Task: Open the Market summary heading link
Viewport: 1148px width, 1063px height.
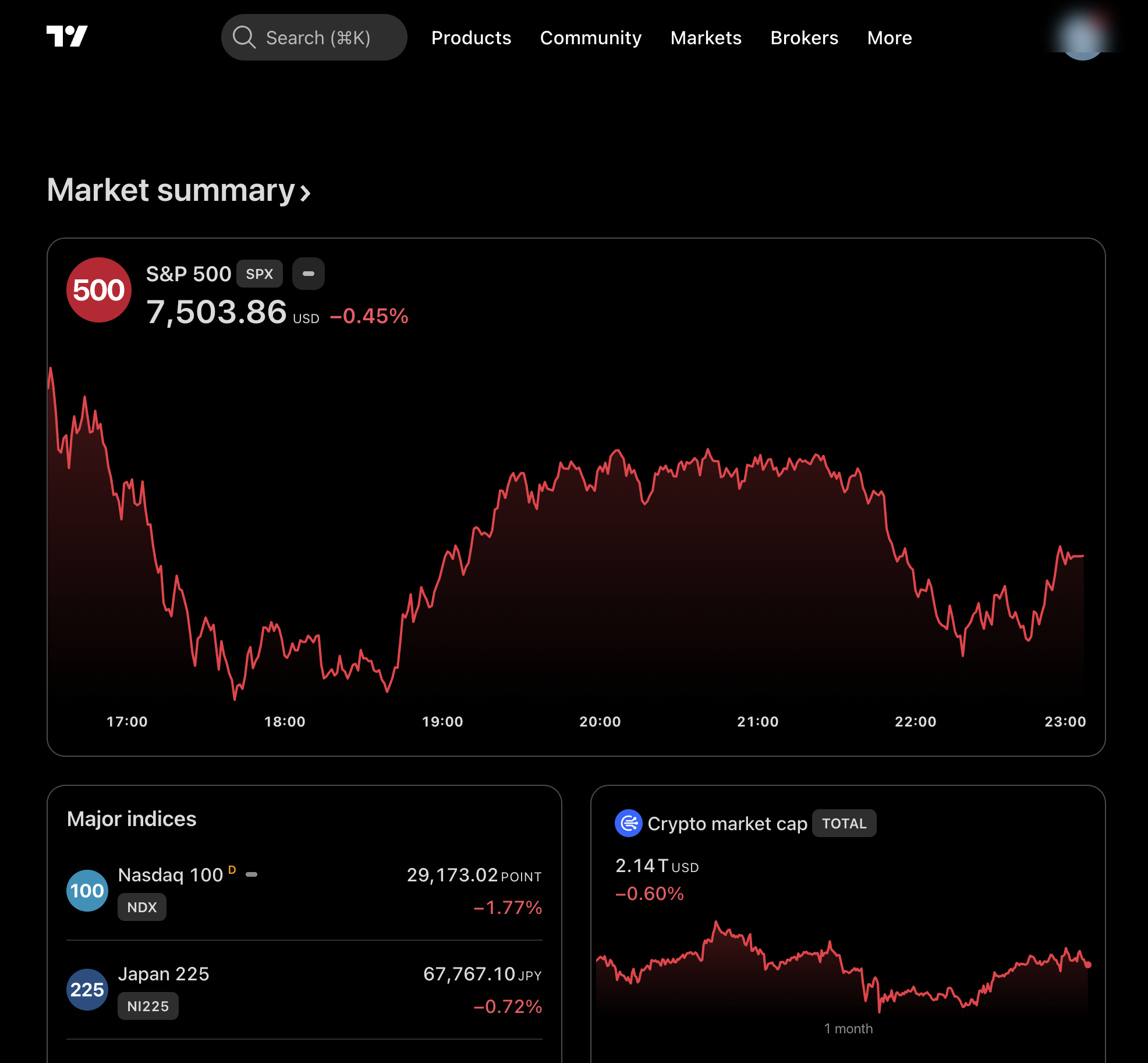Action: point(171,190)
